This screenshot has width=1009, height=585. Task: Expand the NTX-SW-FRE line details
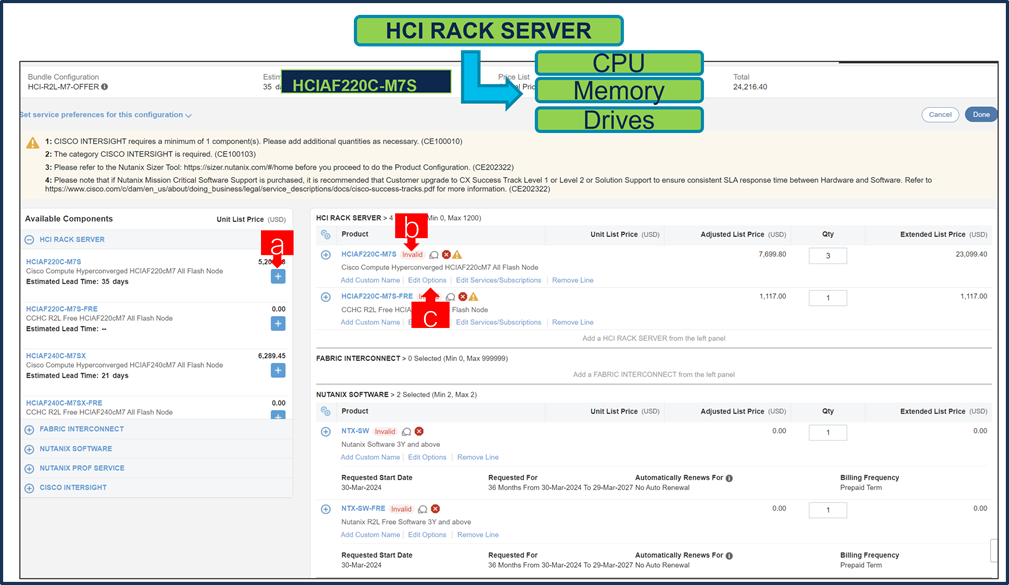326,509
